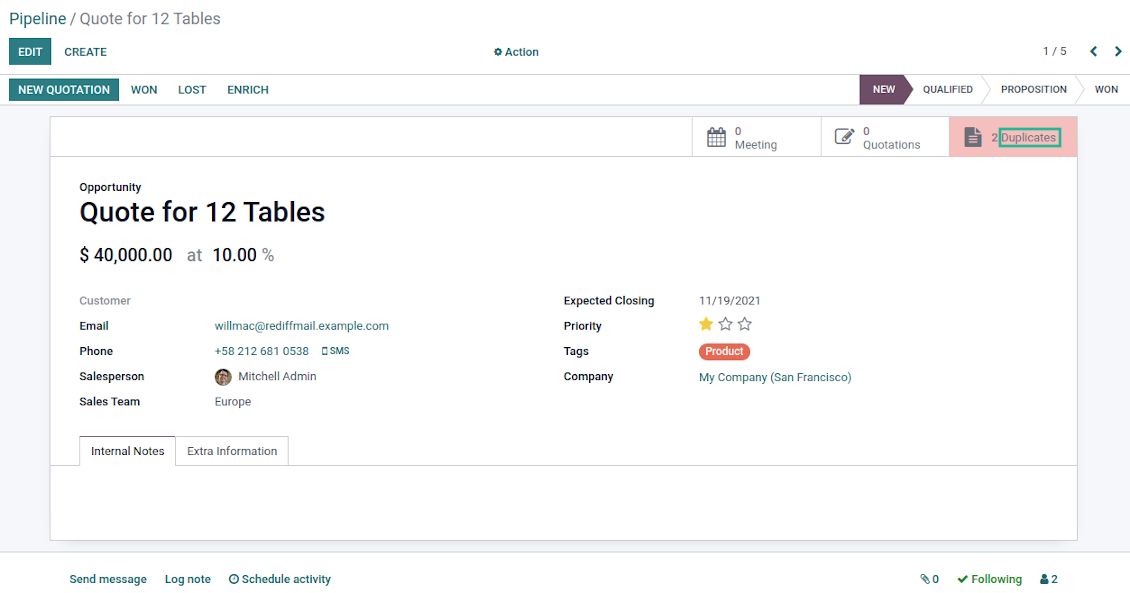Set priority to third star
1130x593 pixels.
(x=744, y=324)
